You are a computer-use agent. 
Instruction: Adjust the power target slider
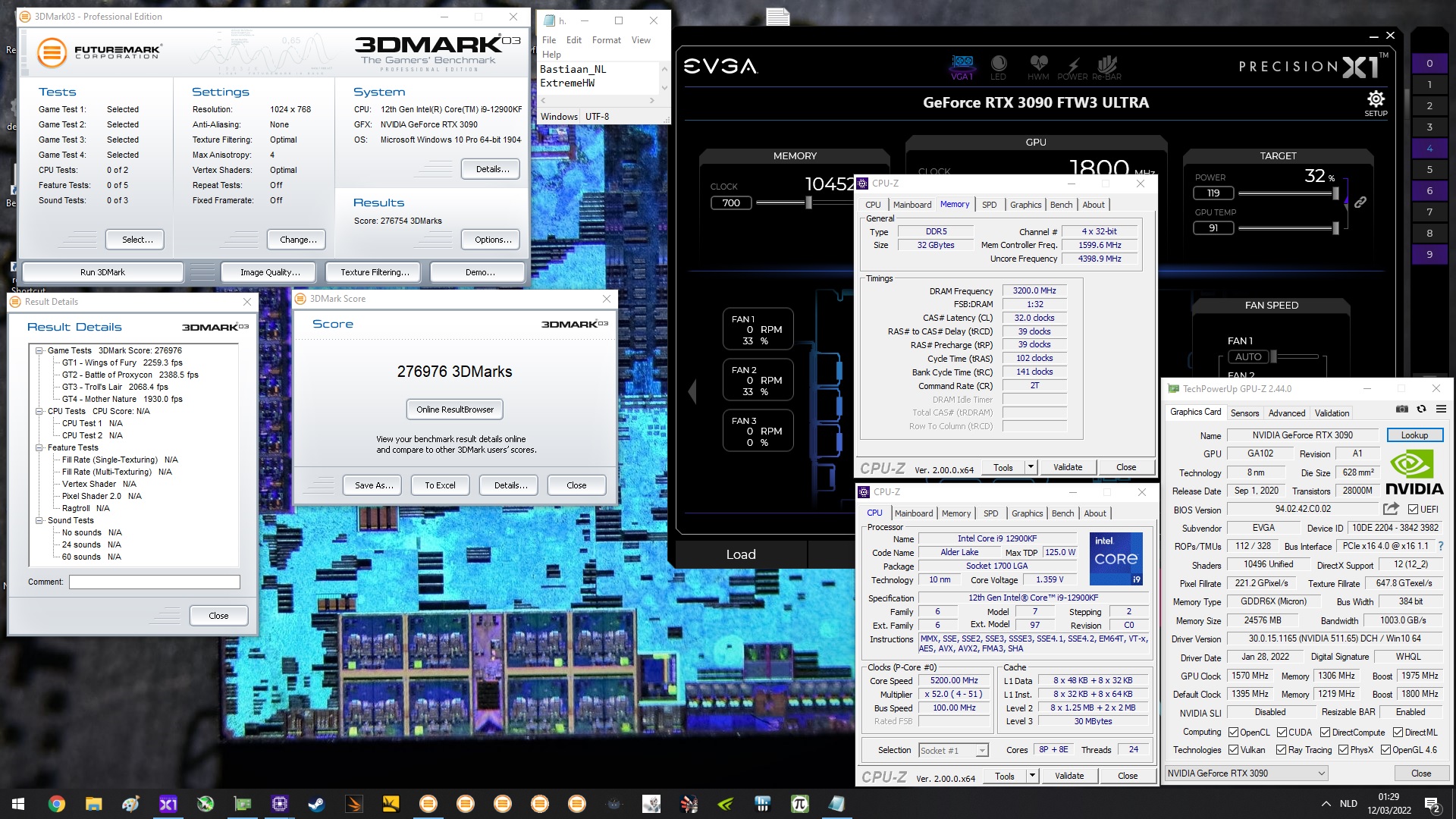point(1335,193)
